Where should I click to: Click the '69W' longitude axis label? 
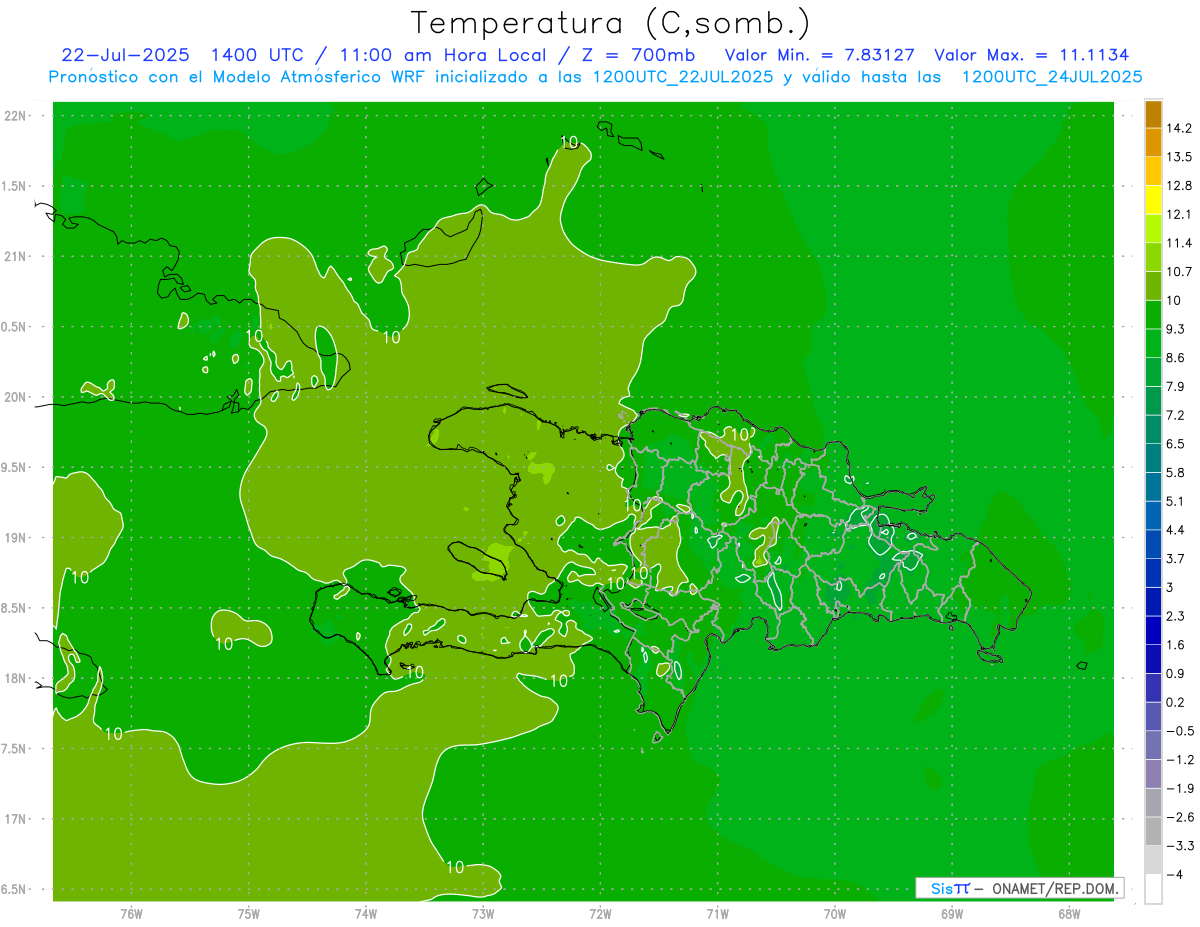(x=951, y=914)
